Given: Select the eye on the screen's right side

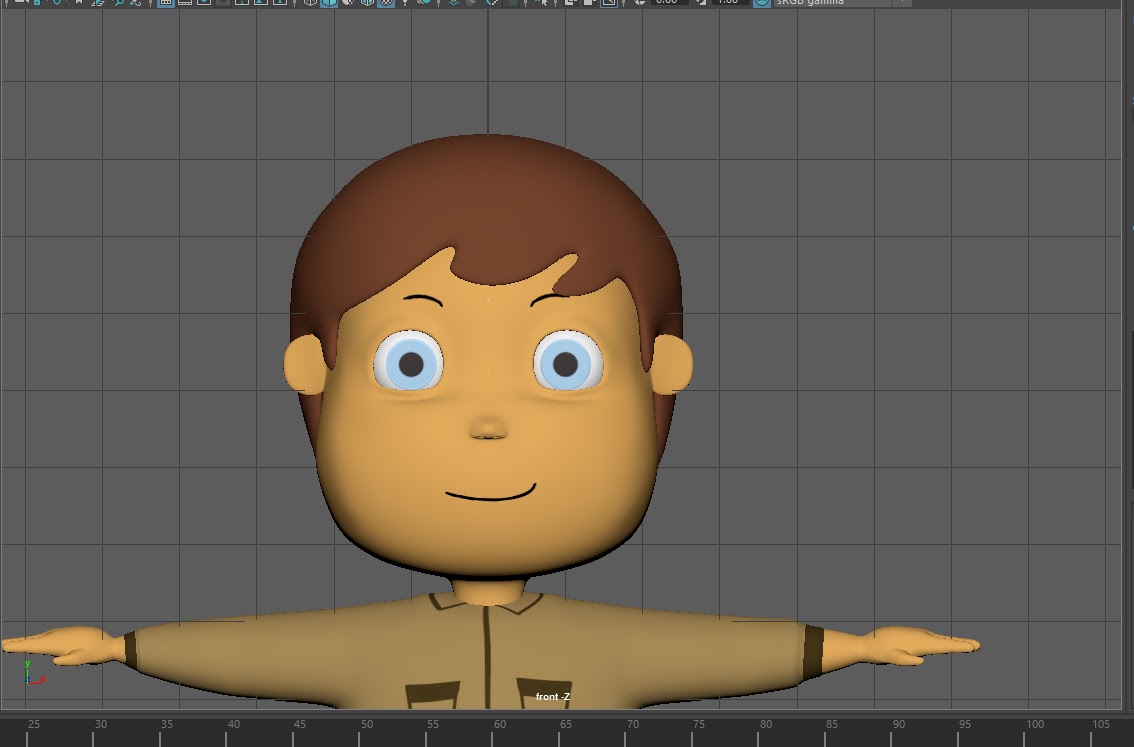Looking at the screenshot, I should [568, 362].
